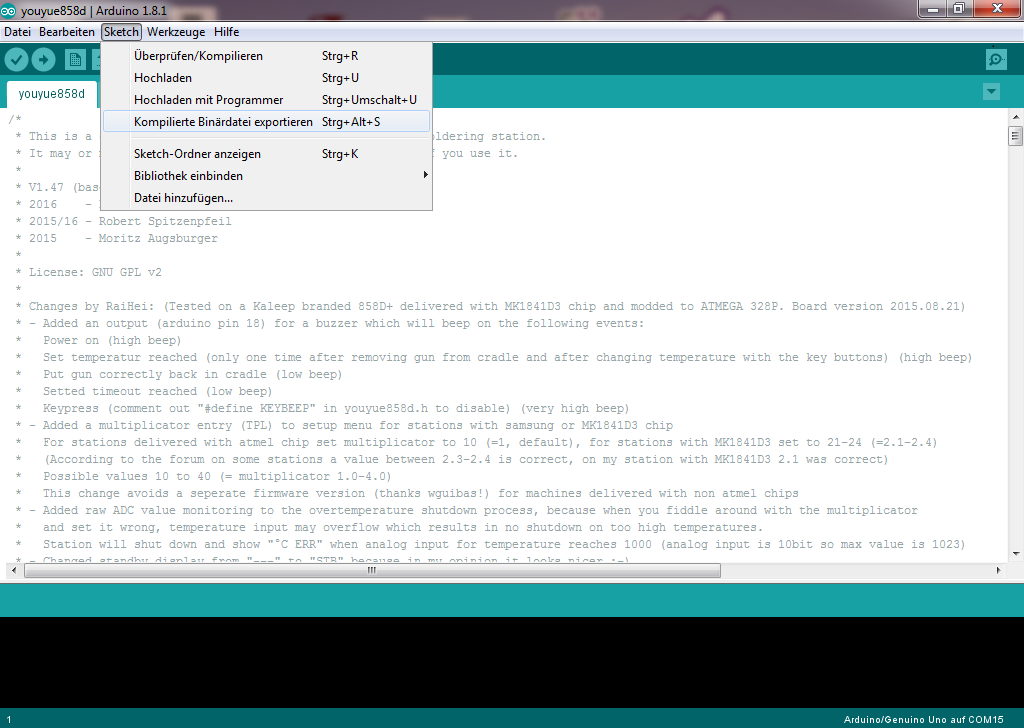This screenshot has width=1024, height=728.
Task: Close the Arduino window
Action: tap(997, 8)
